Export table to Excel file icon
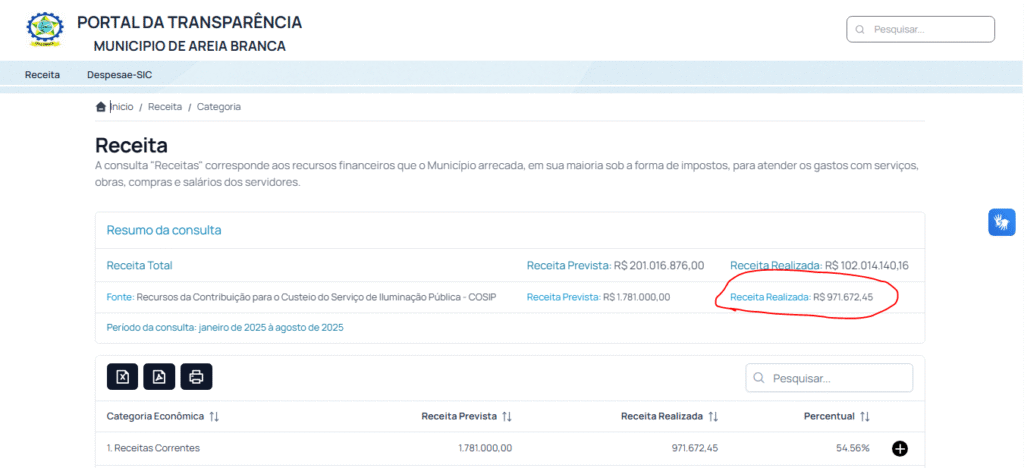Image resolution: width=1024 pixels, height=468 pixels. tap(122, 377)
